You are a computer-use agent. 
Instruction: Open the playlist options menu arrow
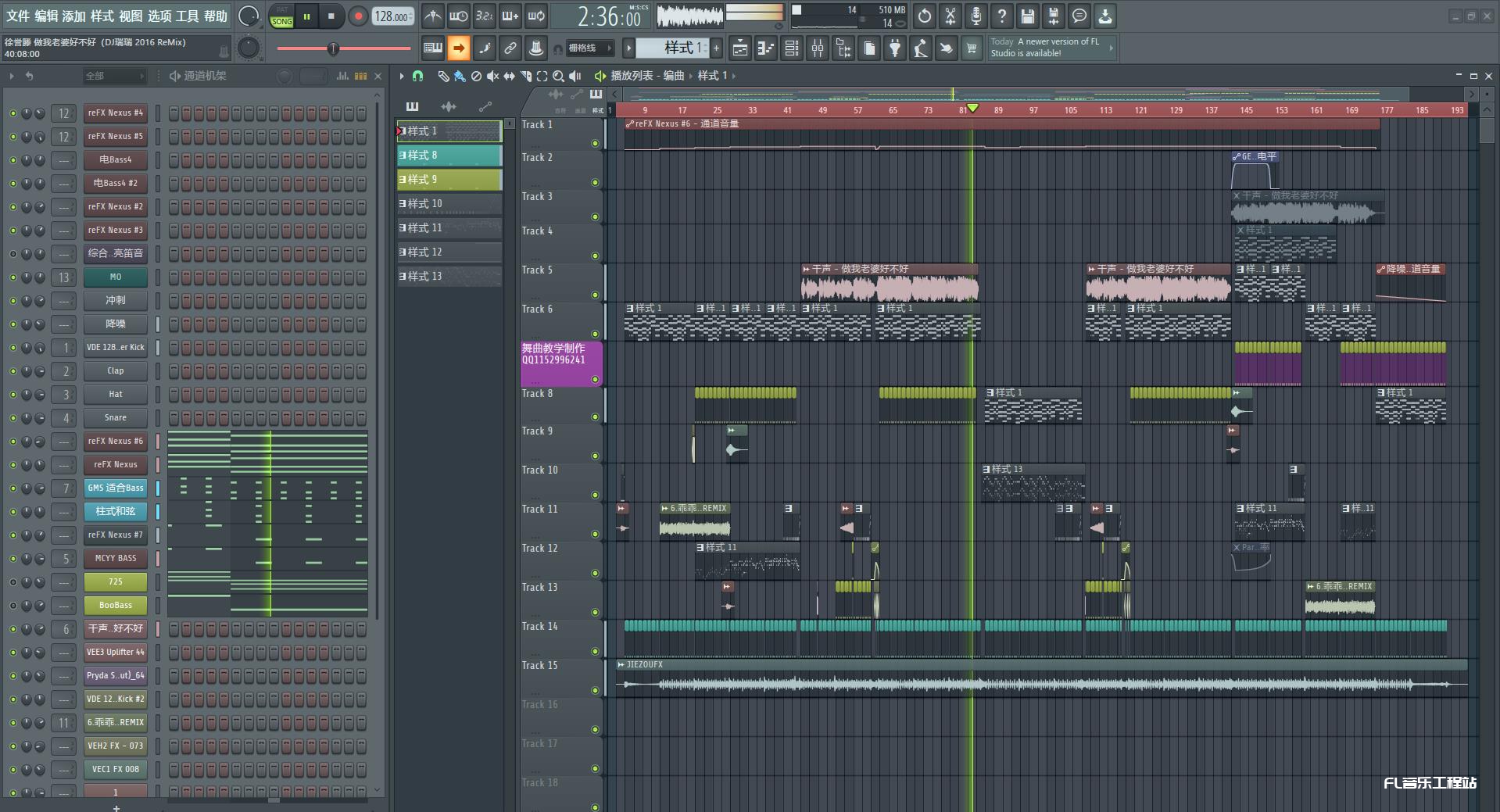(x=402, y=76)
